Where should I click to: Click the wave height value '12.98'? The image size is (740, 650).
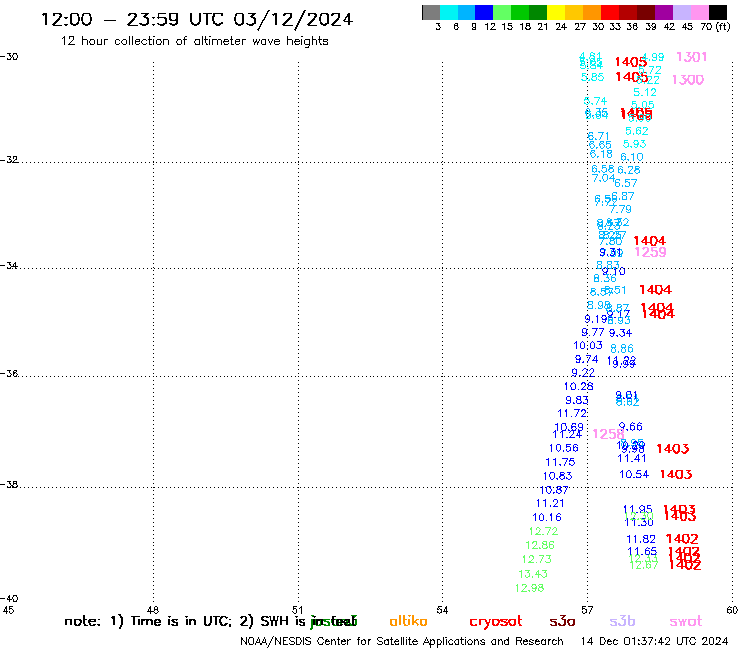point(530,588)
